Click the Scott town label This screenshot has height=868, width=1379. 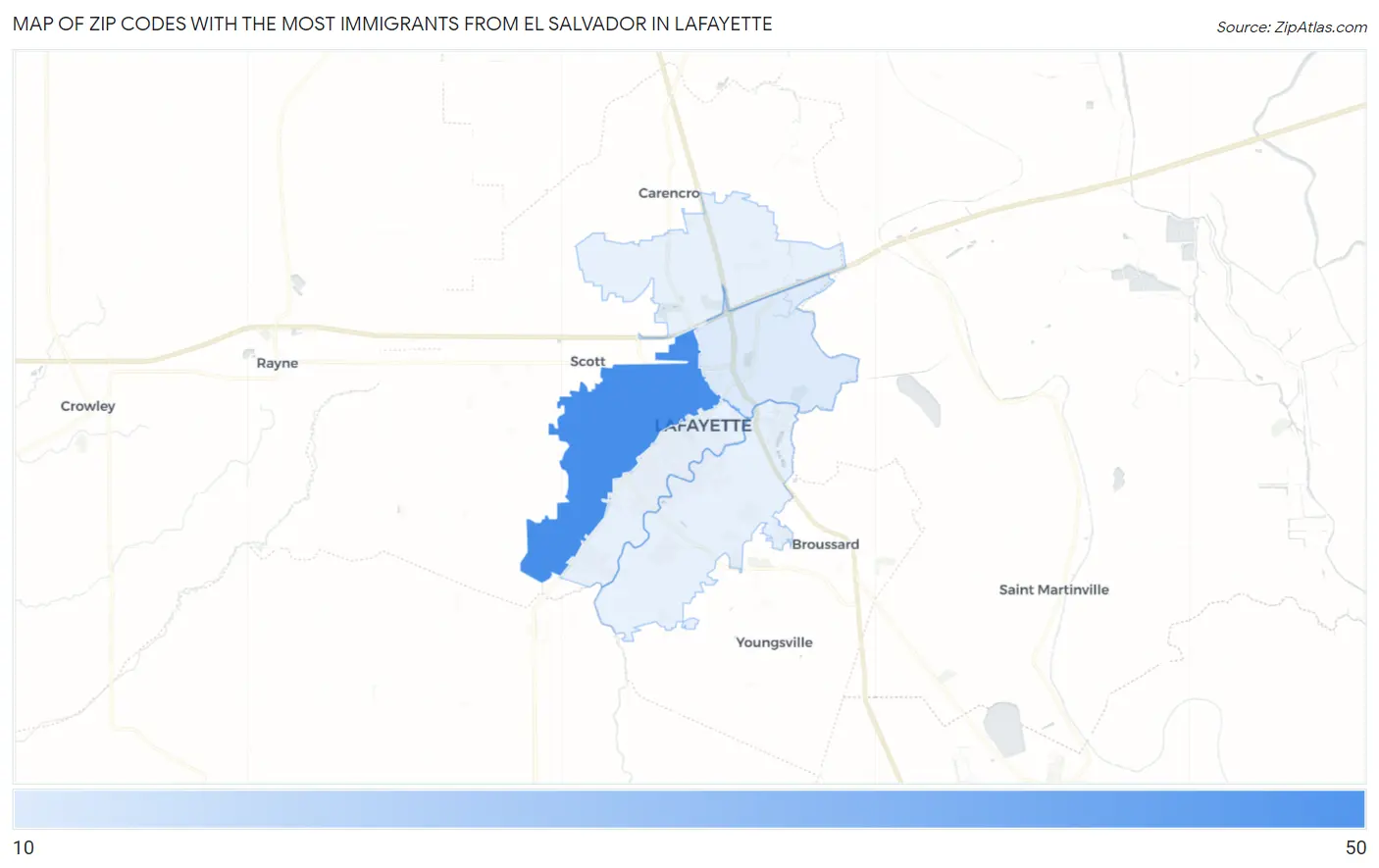[587, 361]
